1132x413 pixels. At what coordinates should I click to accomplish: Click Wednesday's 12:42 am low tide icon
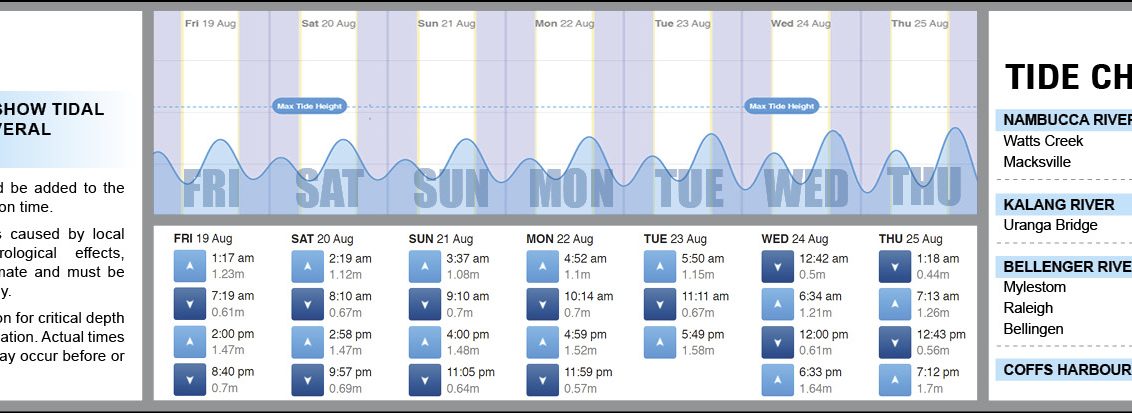777,265
